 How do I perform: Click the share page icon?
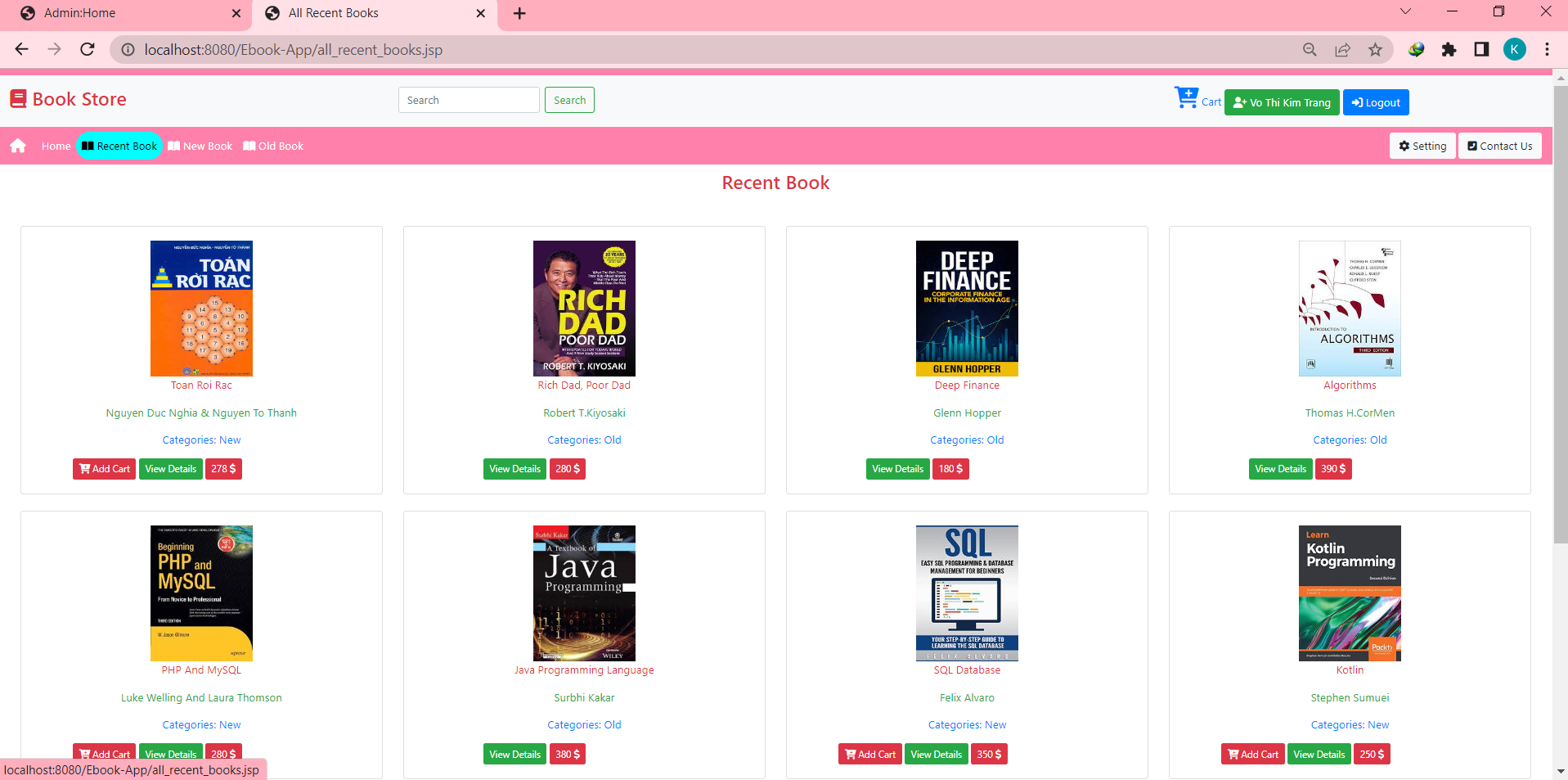click(1342, 50)
